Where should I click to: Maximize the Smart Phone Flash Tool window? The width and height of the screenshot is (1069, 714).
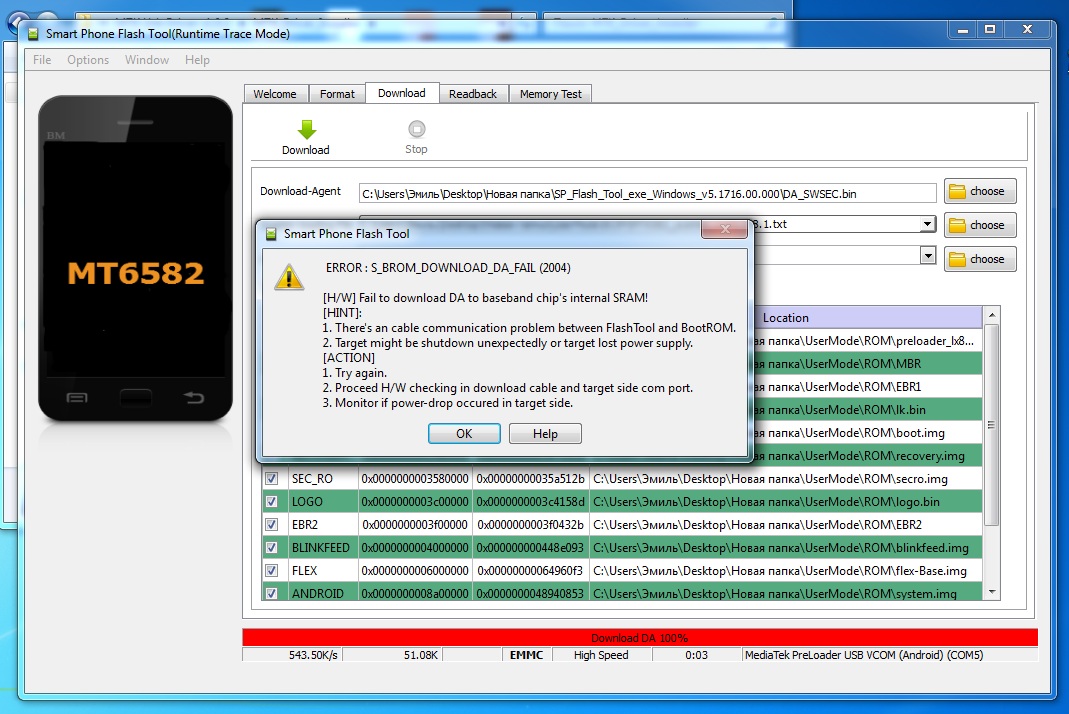pyautogui.click(x=990, y=29)
